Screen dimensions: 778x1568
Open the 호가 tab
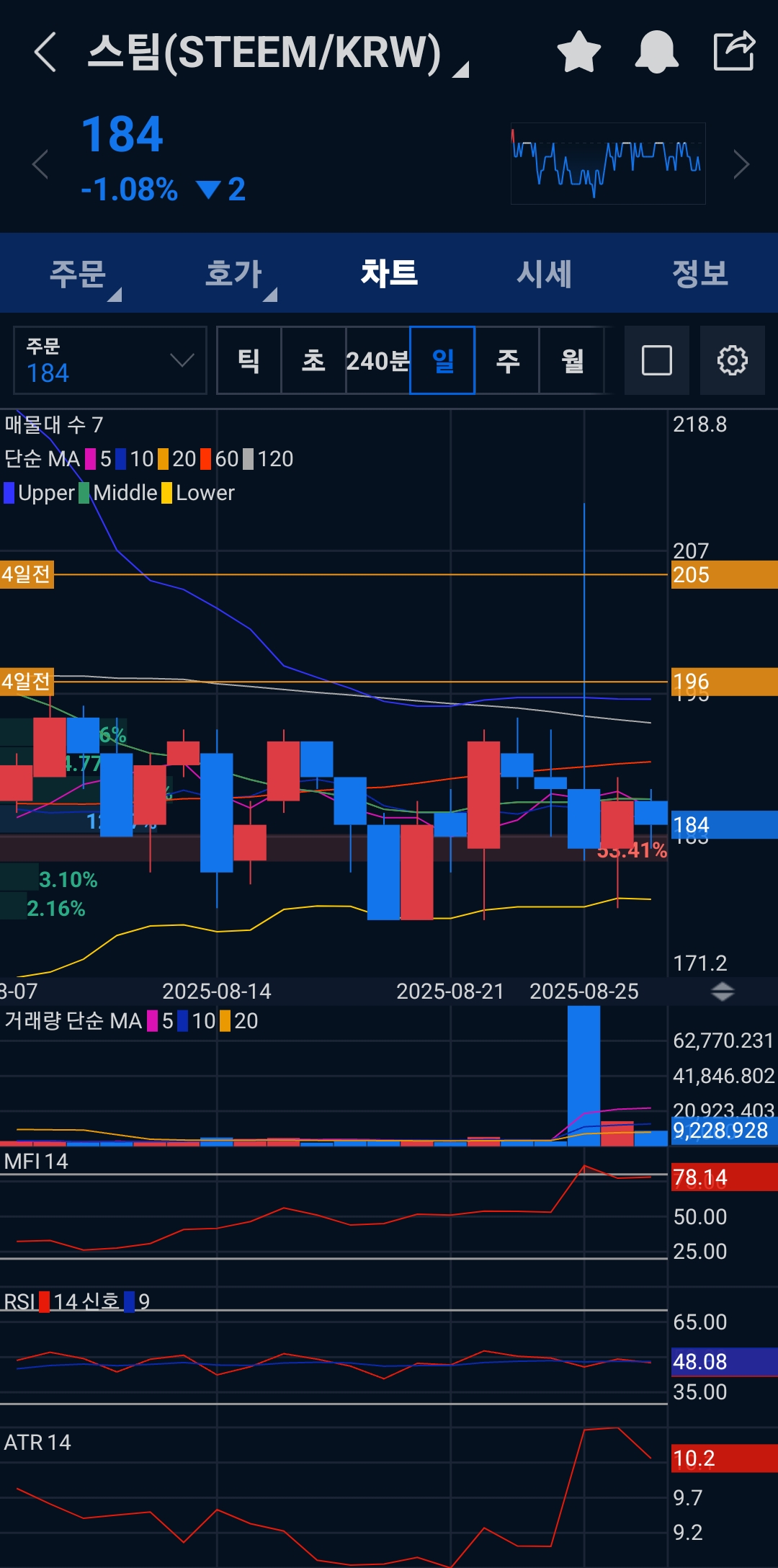pos(233,274)
